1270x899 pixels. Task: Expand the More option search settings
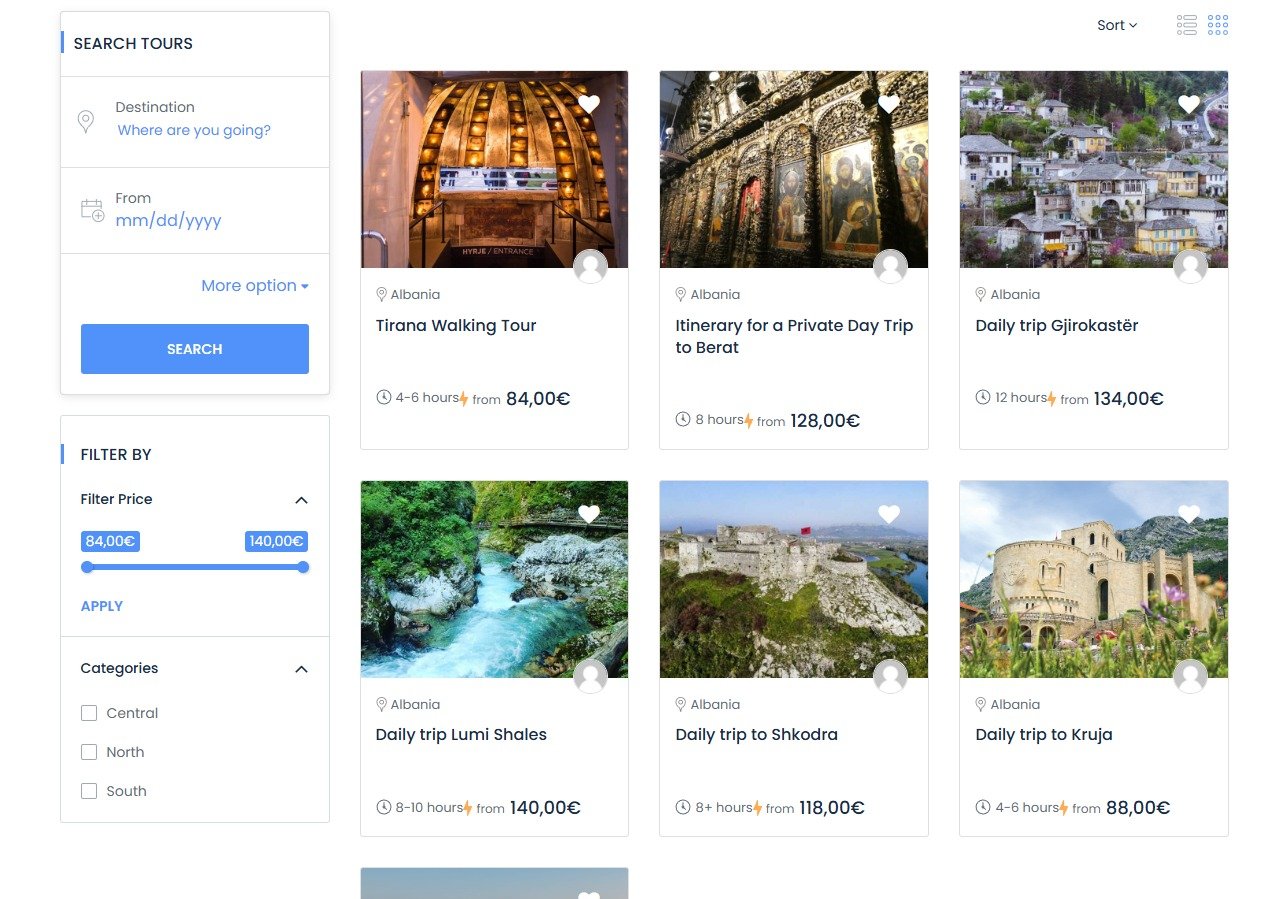[x=254, y=286]
